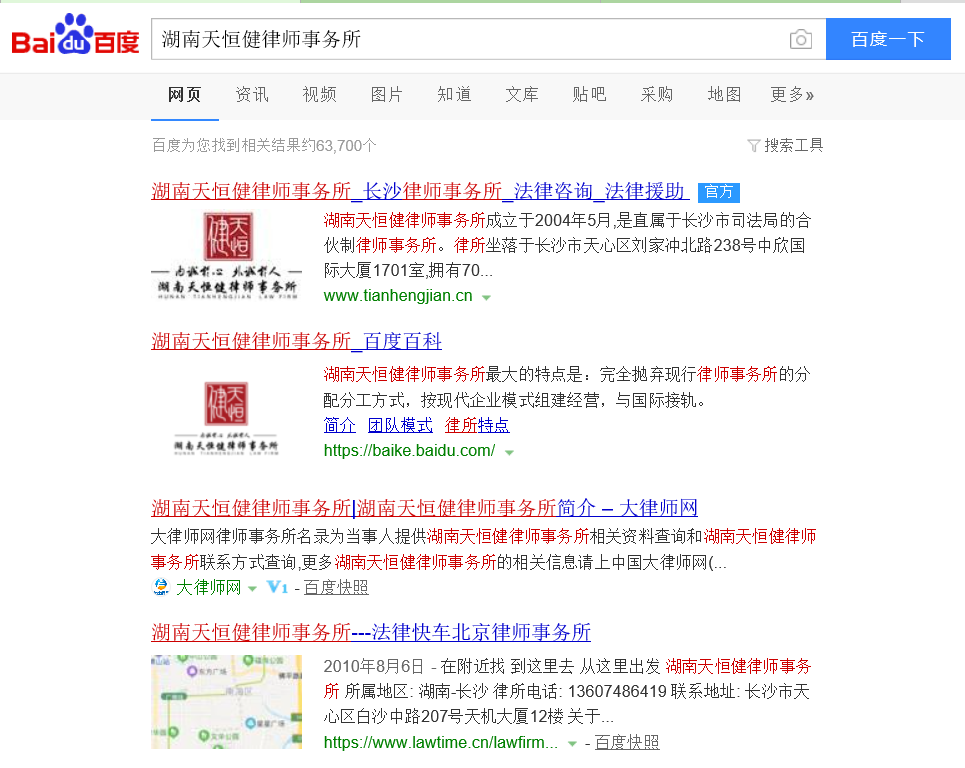
Task: Expand dropdown arrow beside 大律师网
Action: (252, 588)
